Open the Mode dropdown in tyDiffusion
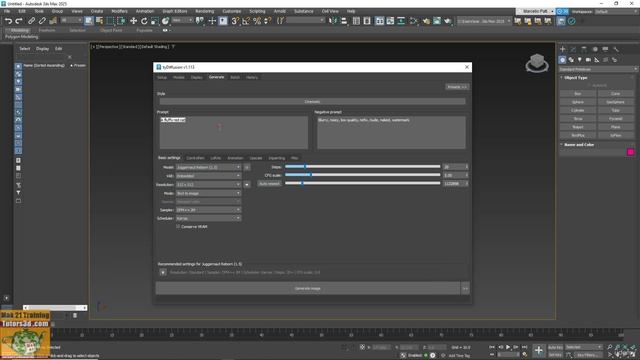Screen dimensions: 640x360 click(209, 193)
